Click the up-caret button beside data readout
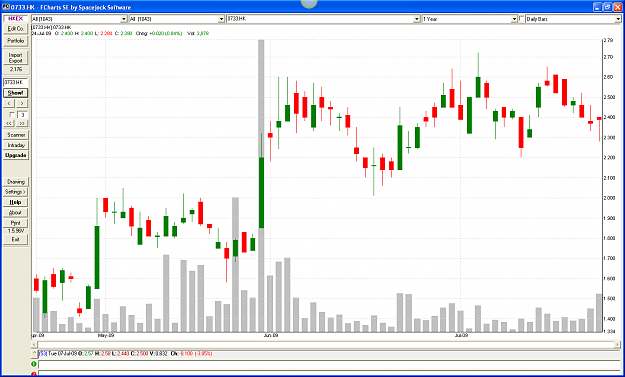Viewport: 625px width, 377px height. point(34,353)
